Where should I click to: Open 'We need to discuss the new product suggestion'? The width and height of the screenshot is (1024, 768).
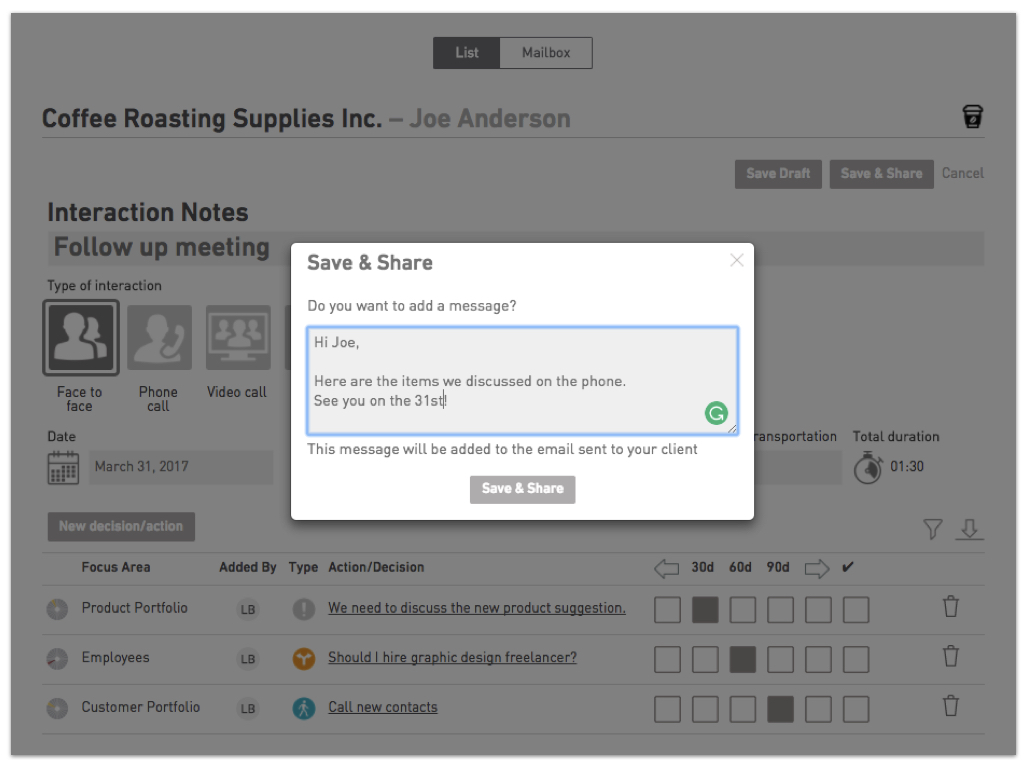tap(477, 608)
